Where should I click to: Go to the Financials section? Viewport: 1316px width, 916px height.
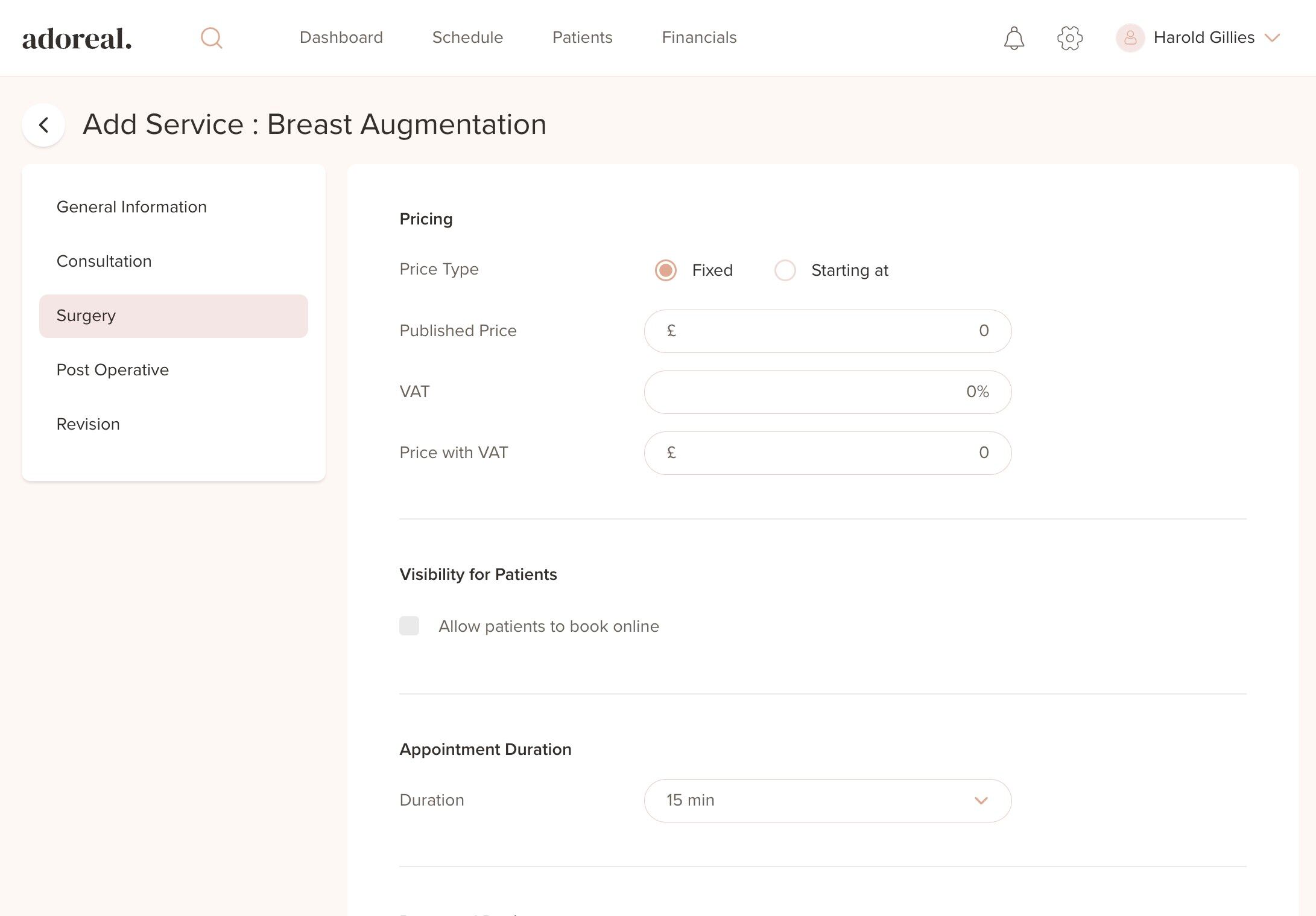pyautogui.click(x=699, y=37)
